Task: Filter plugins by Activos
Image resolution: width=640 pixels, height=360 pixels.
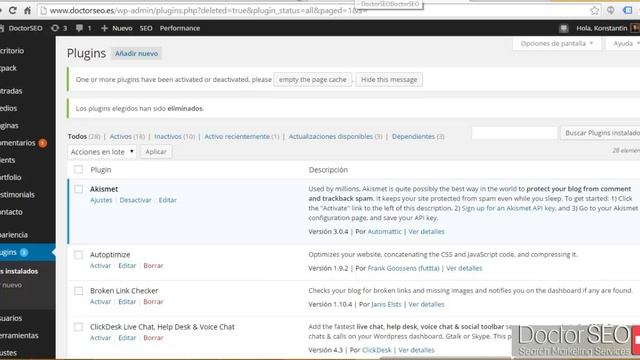Action: click(120, 136)
